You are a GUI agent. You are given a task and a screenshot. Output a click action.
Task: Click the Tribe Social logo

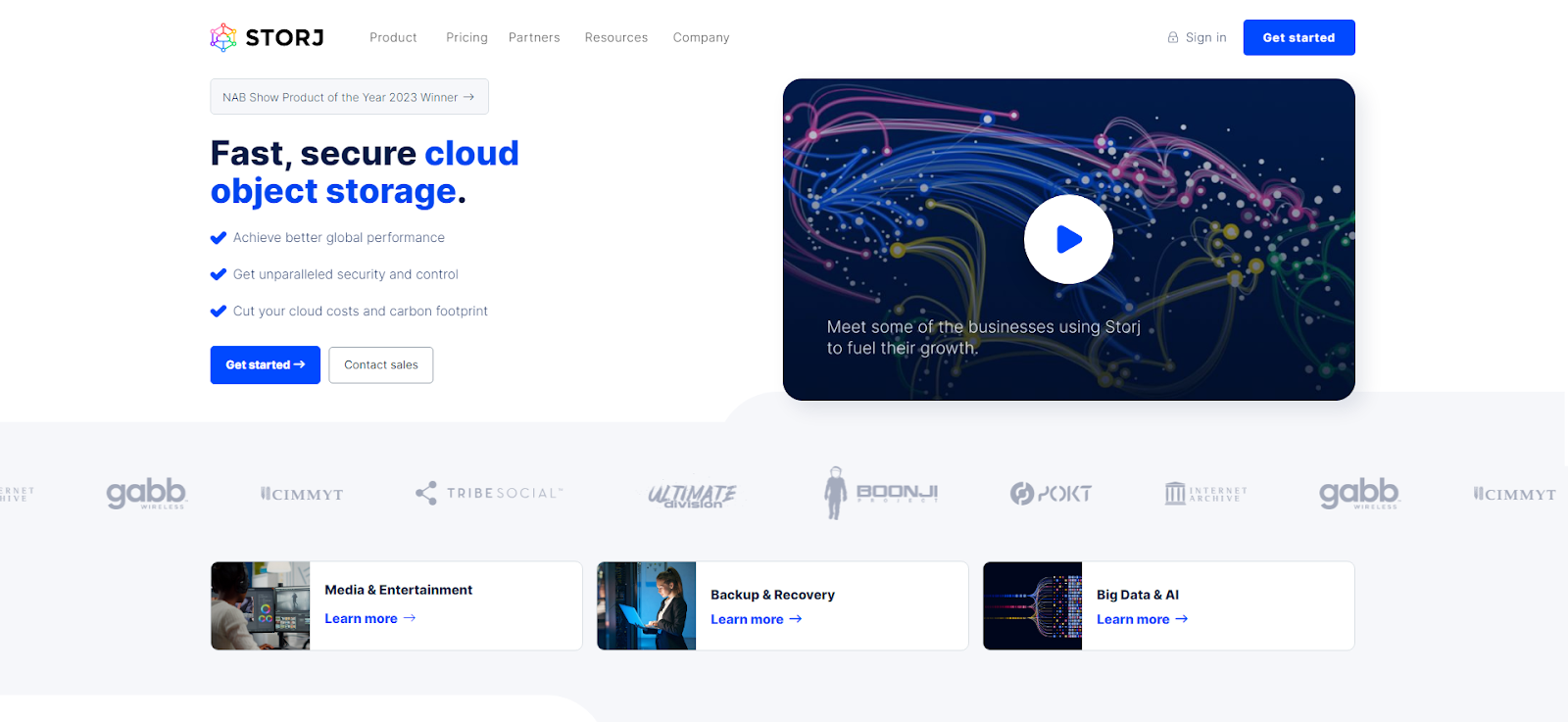(489, 493)
